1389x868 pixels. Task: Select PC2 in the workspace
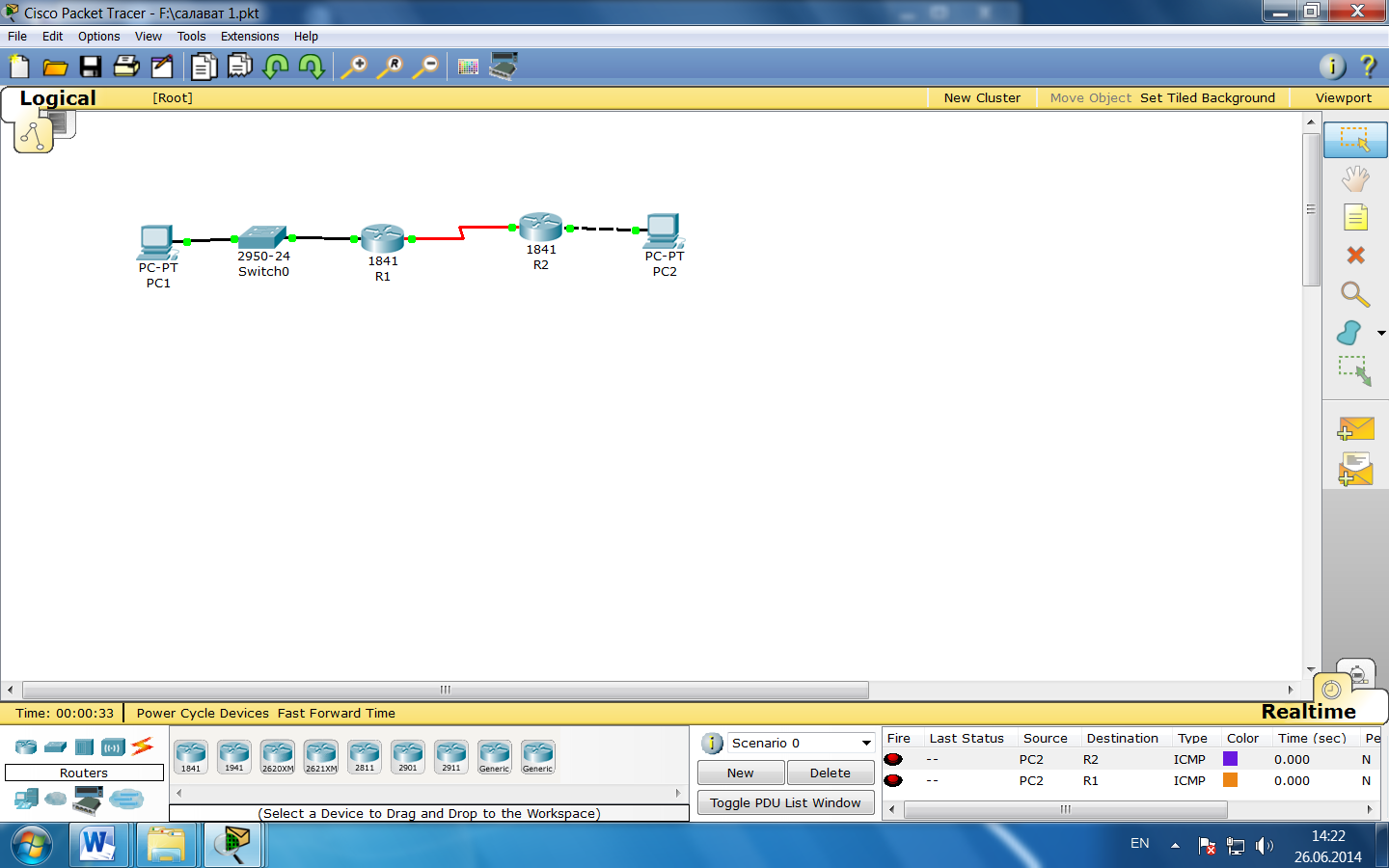tap(664, 231)
